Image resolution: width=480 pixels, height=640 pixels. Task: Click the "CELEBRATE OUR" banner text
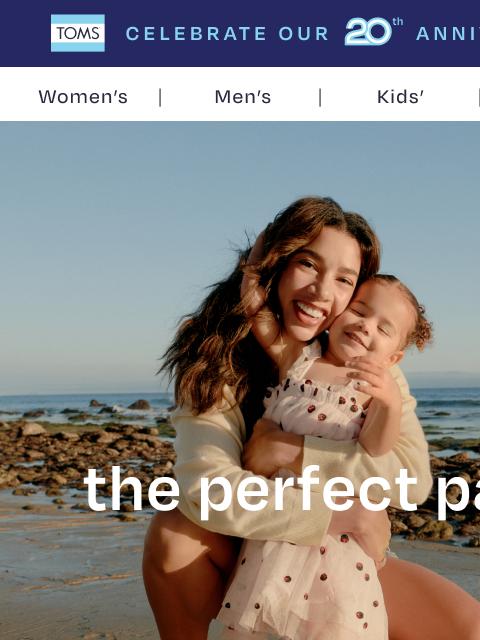click(x=227, y=34)
